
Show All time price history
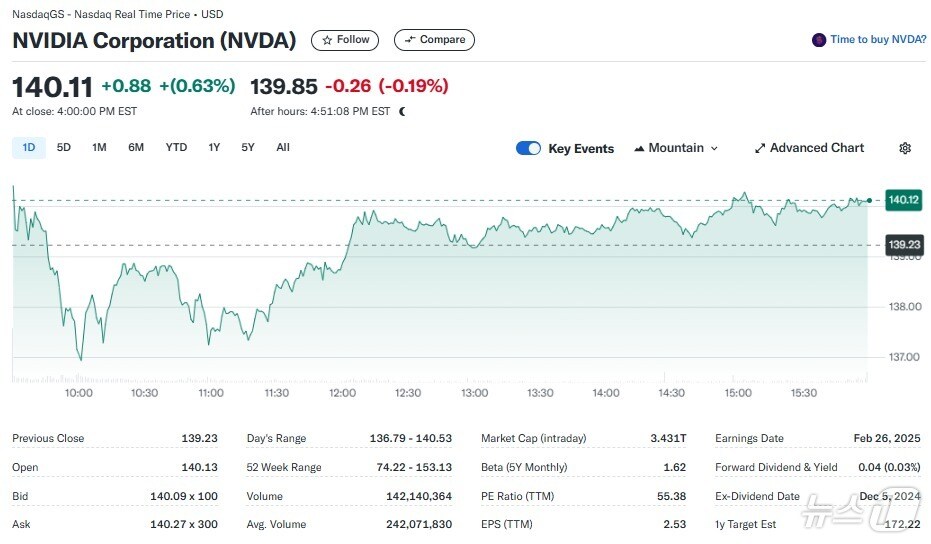[283, 148]
